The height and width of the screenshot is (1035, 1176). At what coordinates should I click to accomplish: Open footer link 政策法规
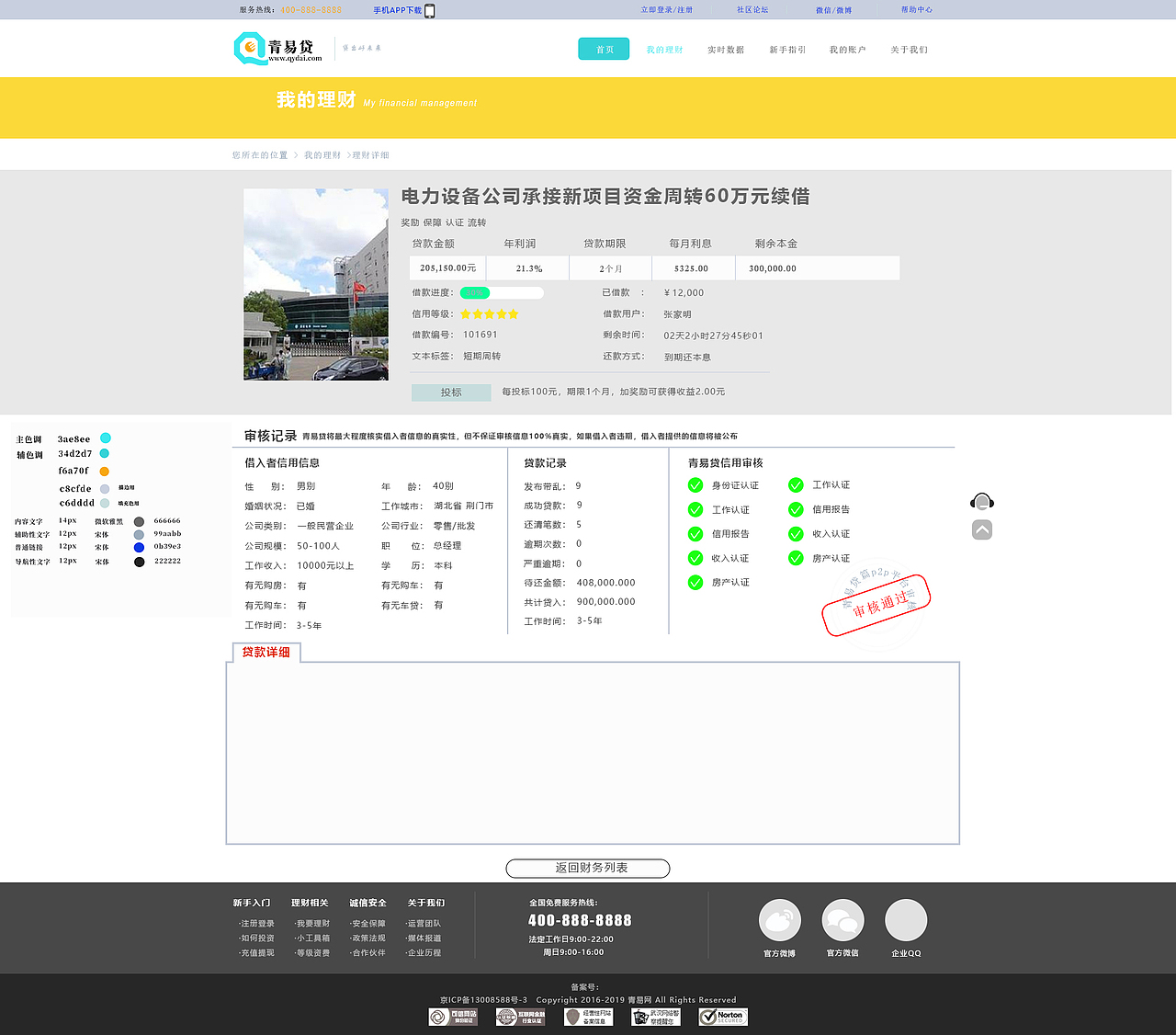(368, 938)
